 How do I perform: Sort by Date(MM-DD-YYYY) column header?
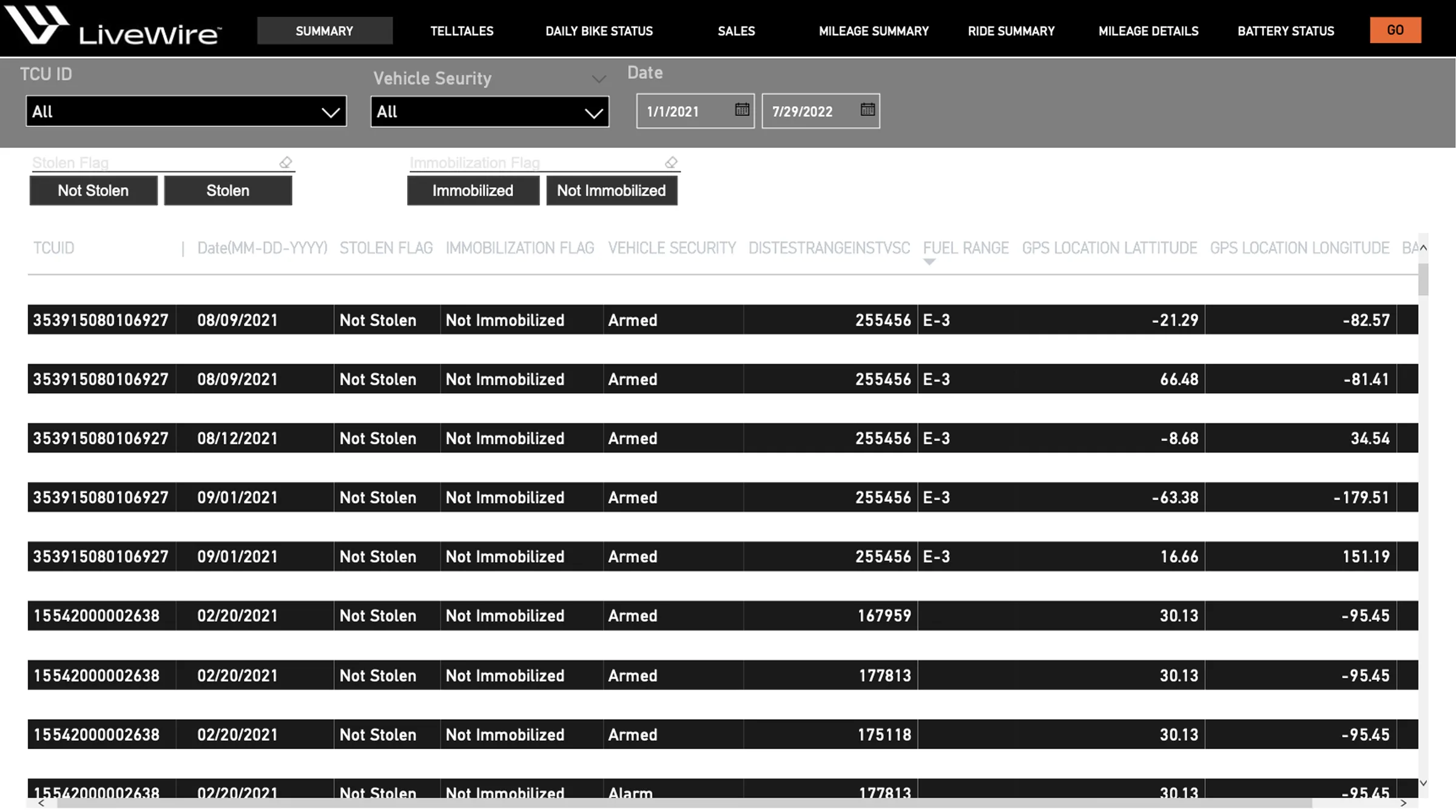262,248
